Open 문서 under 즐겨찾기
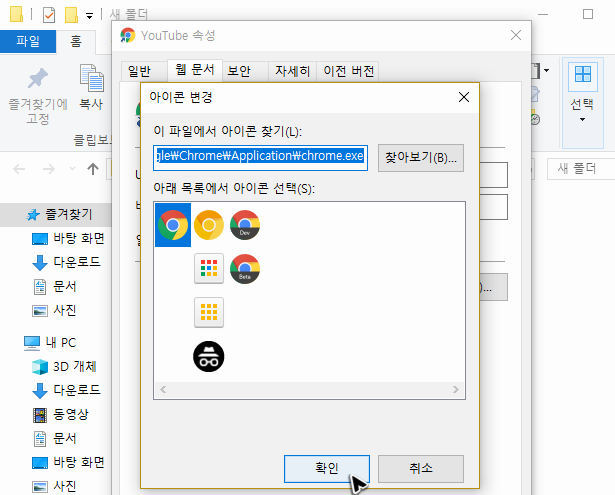The image size is (615, 495). pos(55,286)
